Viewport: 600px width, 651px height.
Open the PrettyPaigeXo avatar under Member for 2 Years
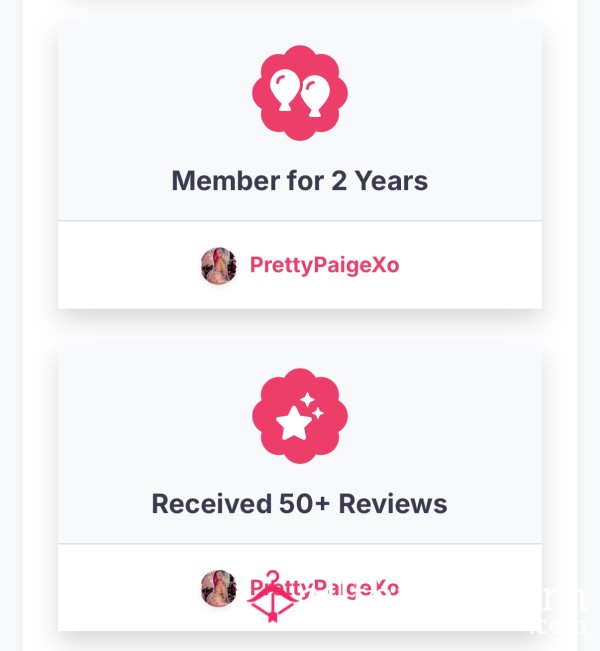click(x=219, y=266)
